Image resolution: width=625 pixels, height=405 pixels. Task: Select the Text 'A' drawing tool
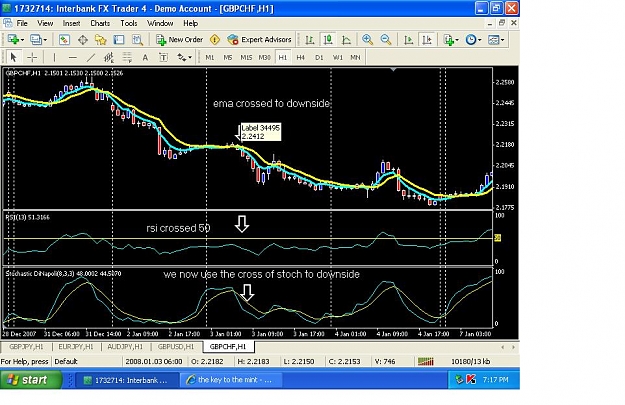tap(145, 57)
